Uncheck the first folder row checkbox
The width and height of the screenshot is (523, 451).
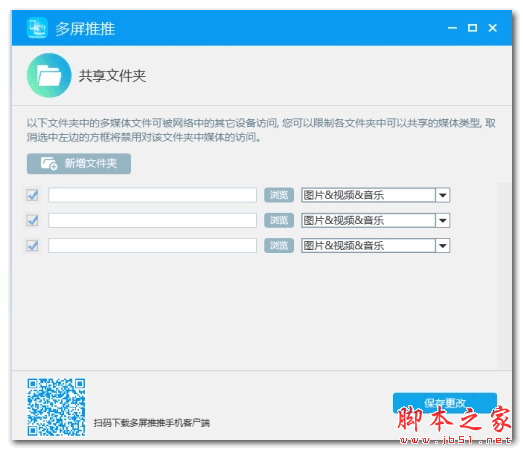pos(32,195)
